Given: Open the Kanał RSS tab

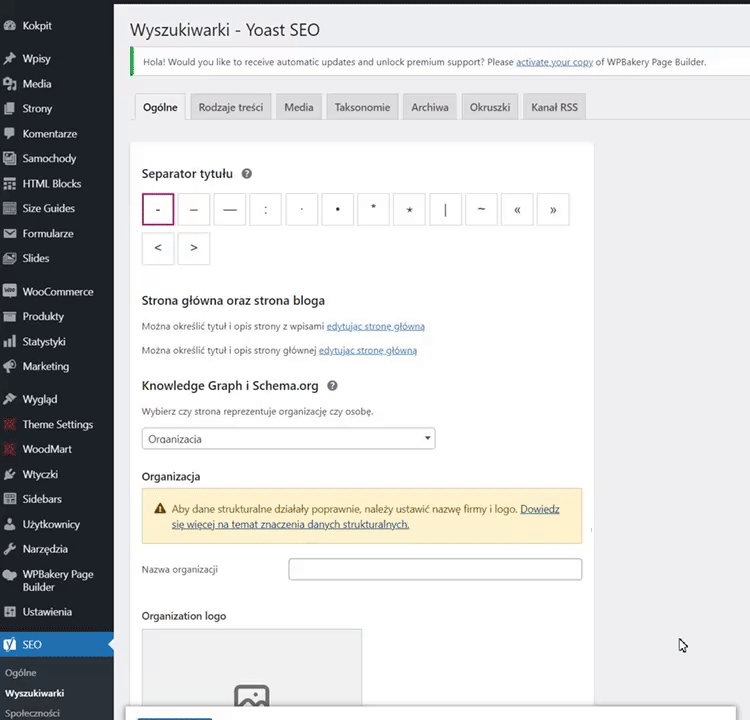Looking at the screenshot, I should [554, 107].
